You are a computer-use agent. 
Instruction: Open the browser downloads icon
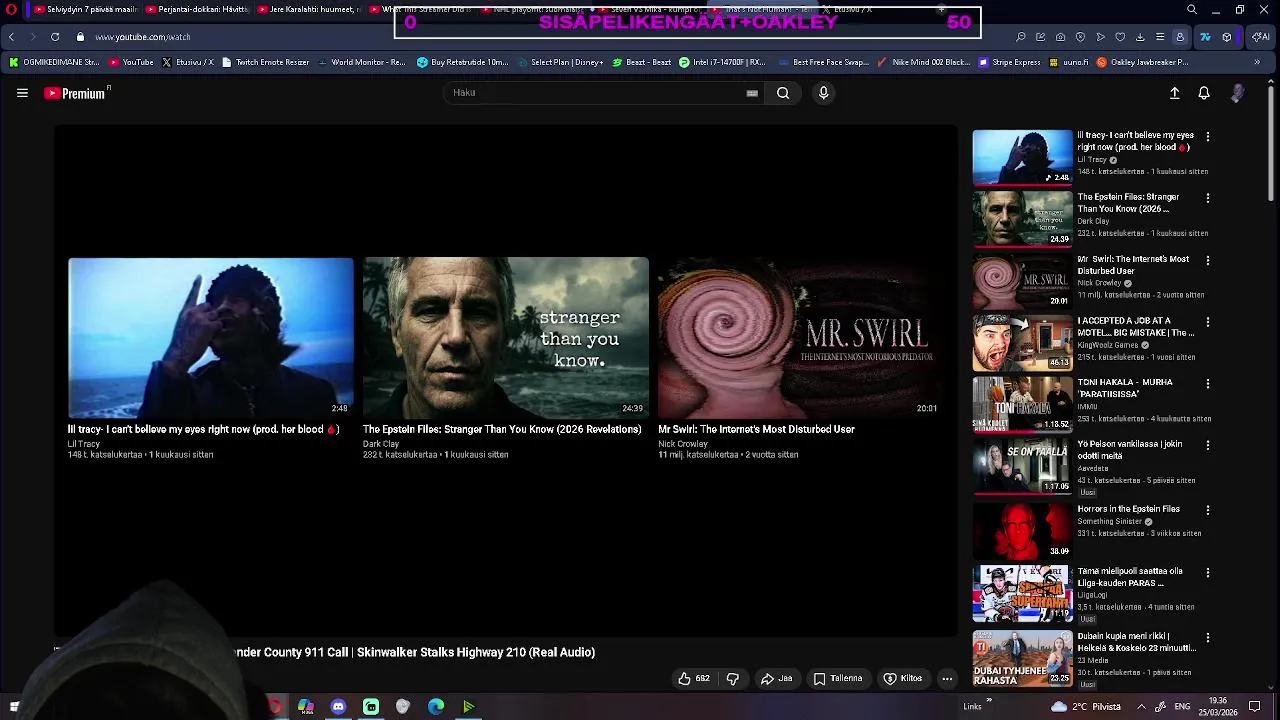click(x=1140, y=37)
